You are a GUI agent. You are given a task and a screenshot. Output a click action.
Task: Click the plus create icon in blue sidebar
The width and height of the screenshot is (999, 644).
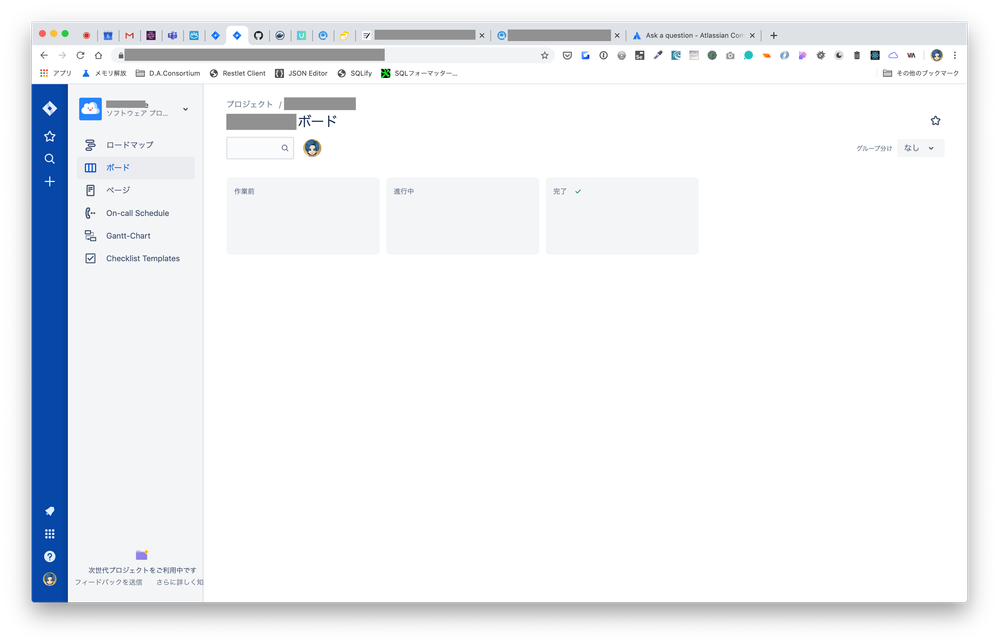pos(50,182)
